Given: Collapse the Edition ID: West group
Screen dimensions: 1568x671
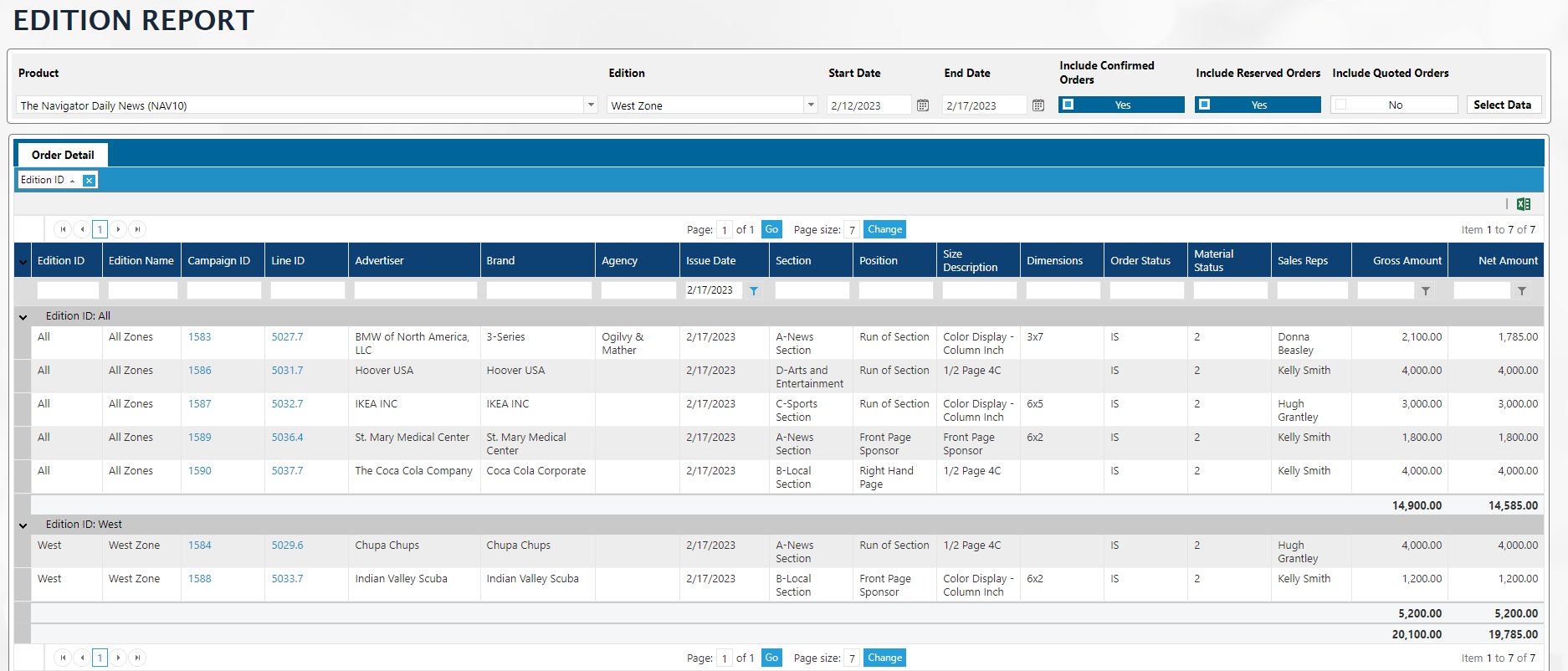Looking at the screenshot, I should tap(23, 525).
